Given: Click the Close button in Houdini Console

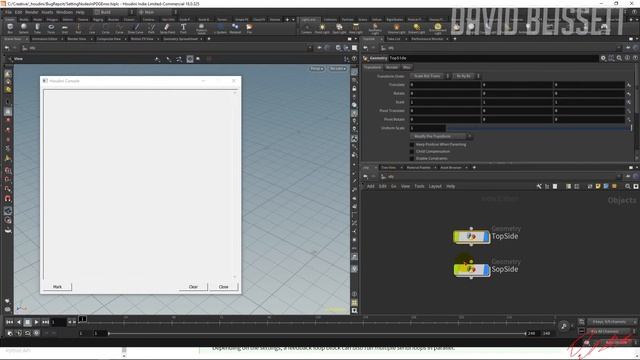Looking at the screenshot, I should tap(224, 287).
